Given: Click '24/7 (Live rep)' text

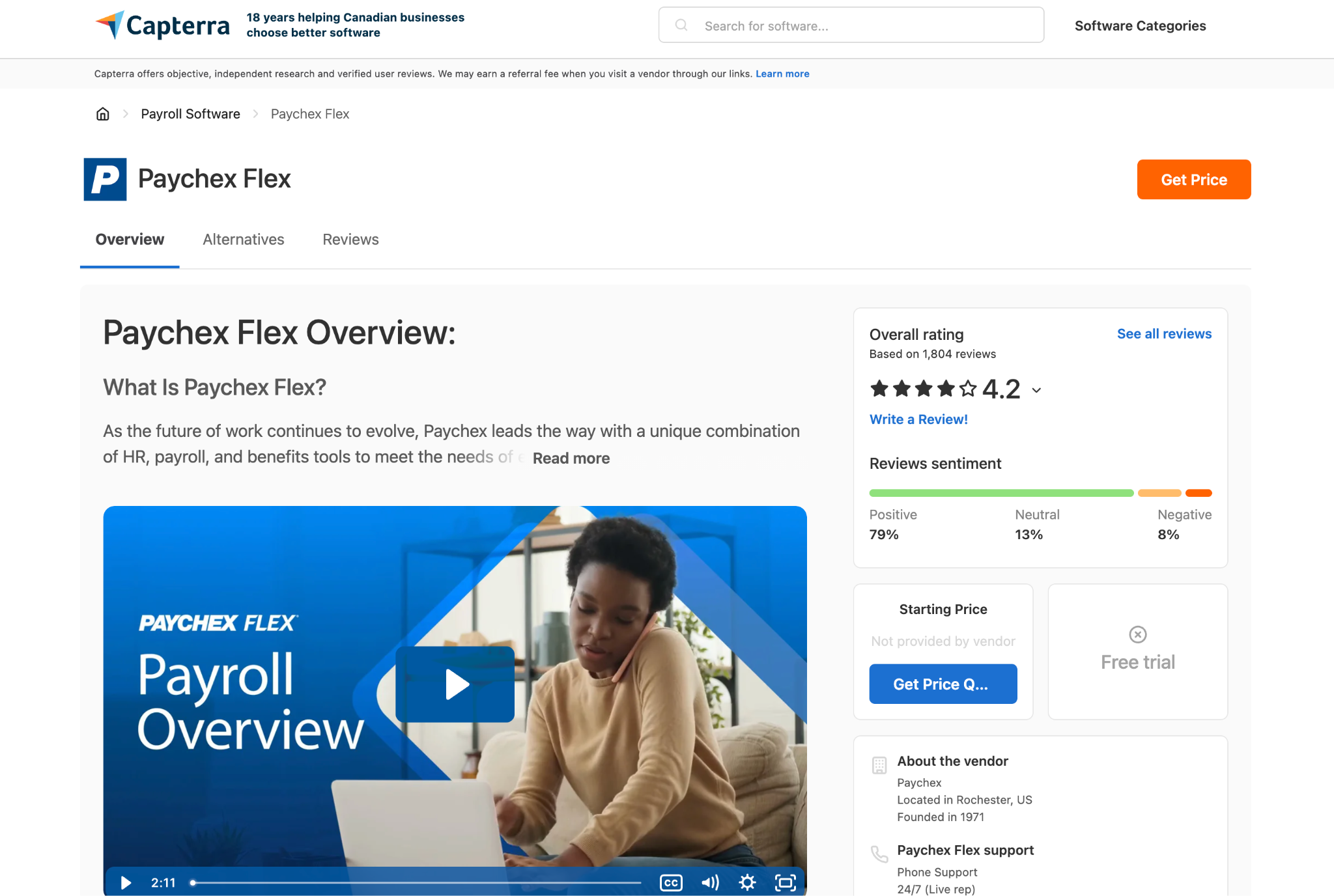Looking at the screenshot, I should [x=936, y=889].
